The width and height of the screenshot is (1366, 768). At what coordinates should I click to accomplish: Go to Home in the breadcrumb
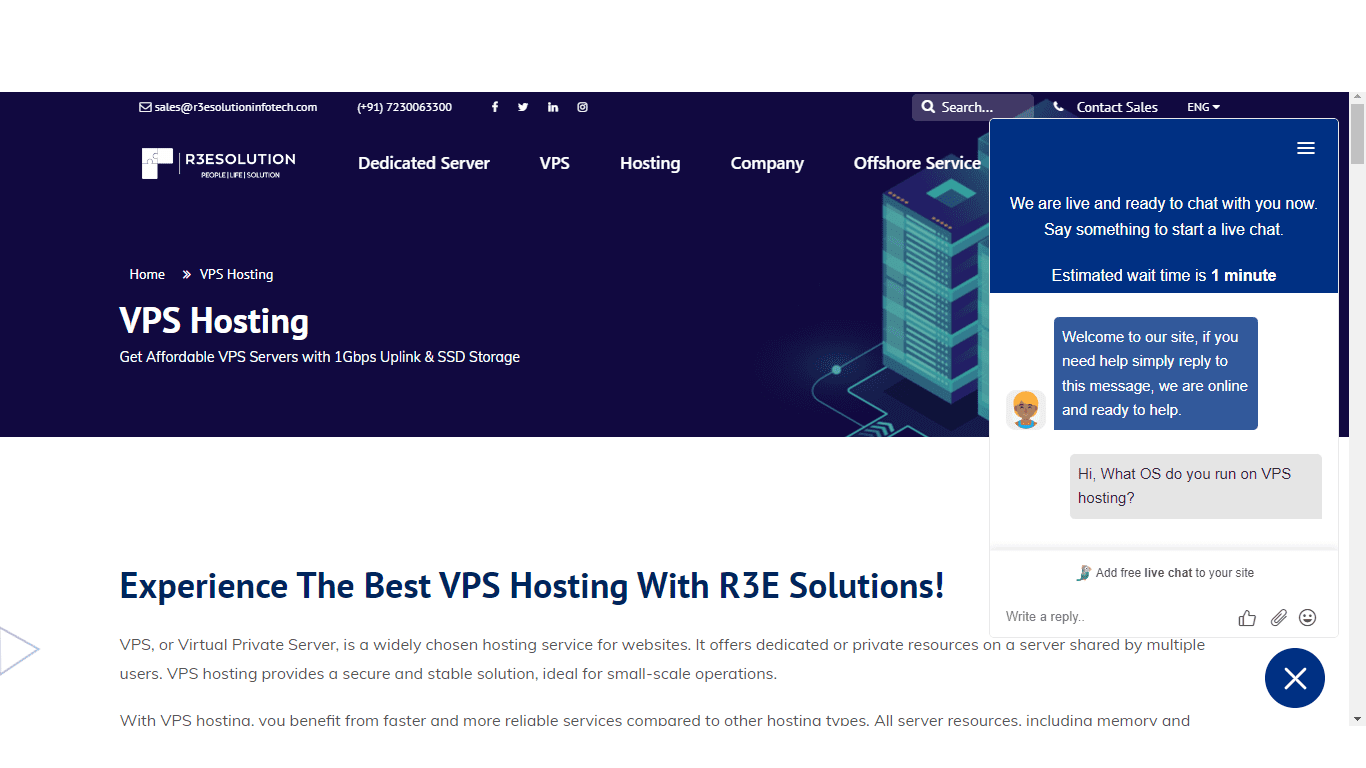(147, 274)
